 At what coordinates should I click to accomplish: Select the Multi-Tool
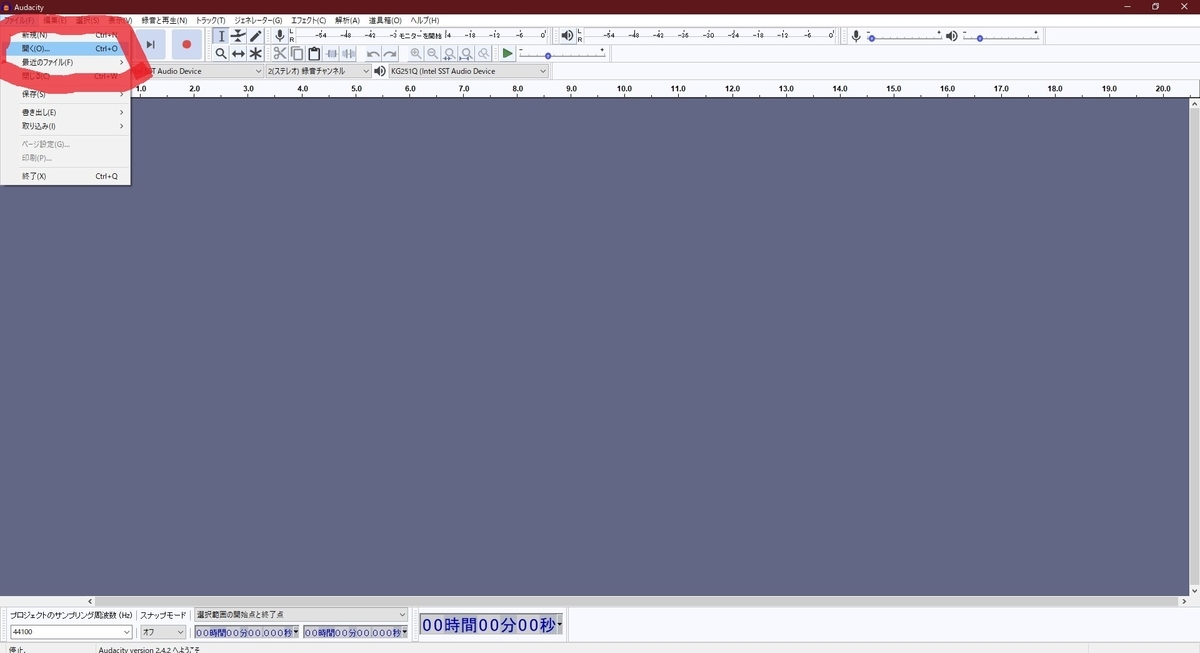pos(257,53)
